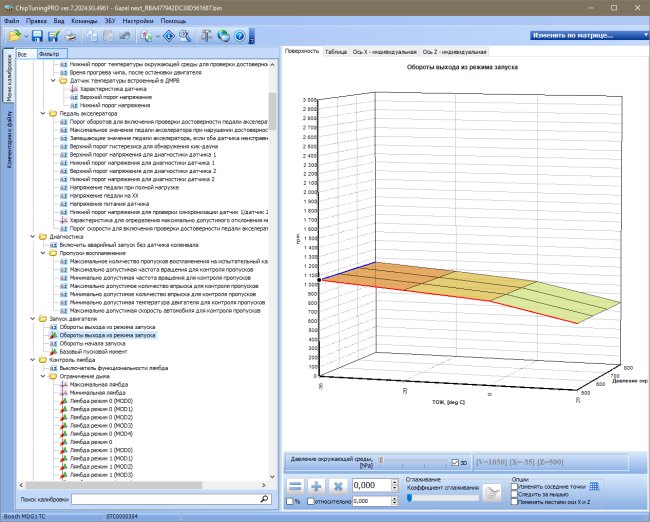Collapse the 'Диагностика' folder
The width and height of the screenshot is (650, 522).
click(x=33, y=236)
